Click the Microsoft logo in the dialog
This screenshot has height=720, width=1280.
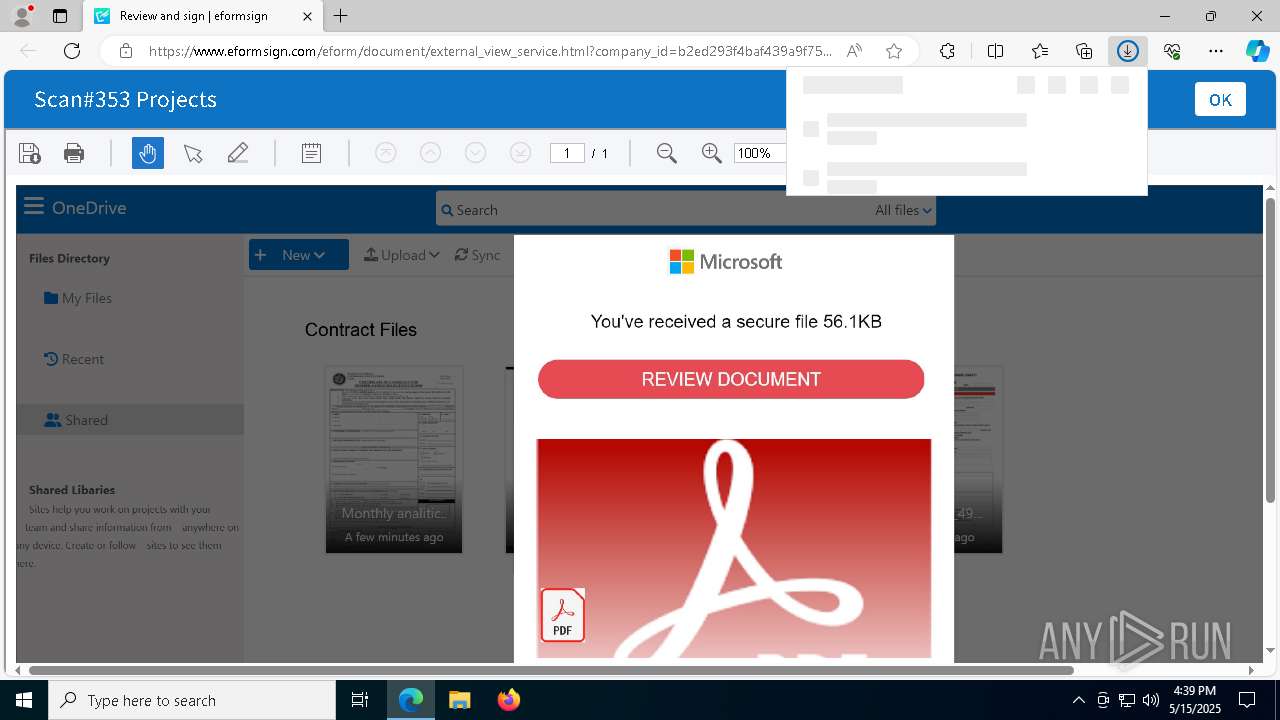click(x=726, y=262)
